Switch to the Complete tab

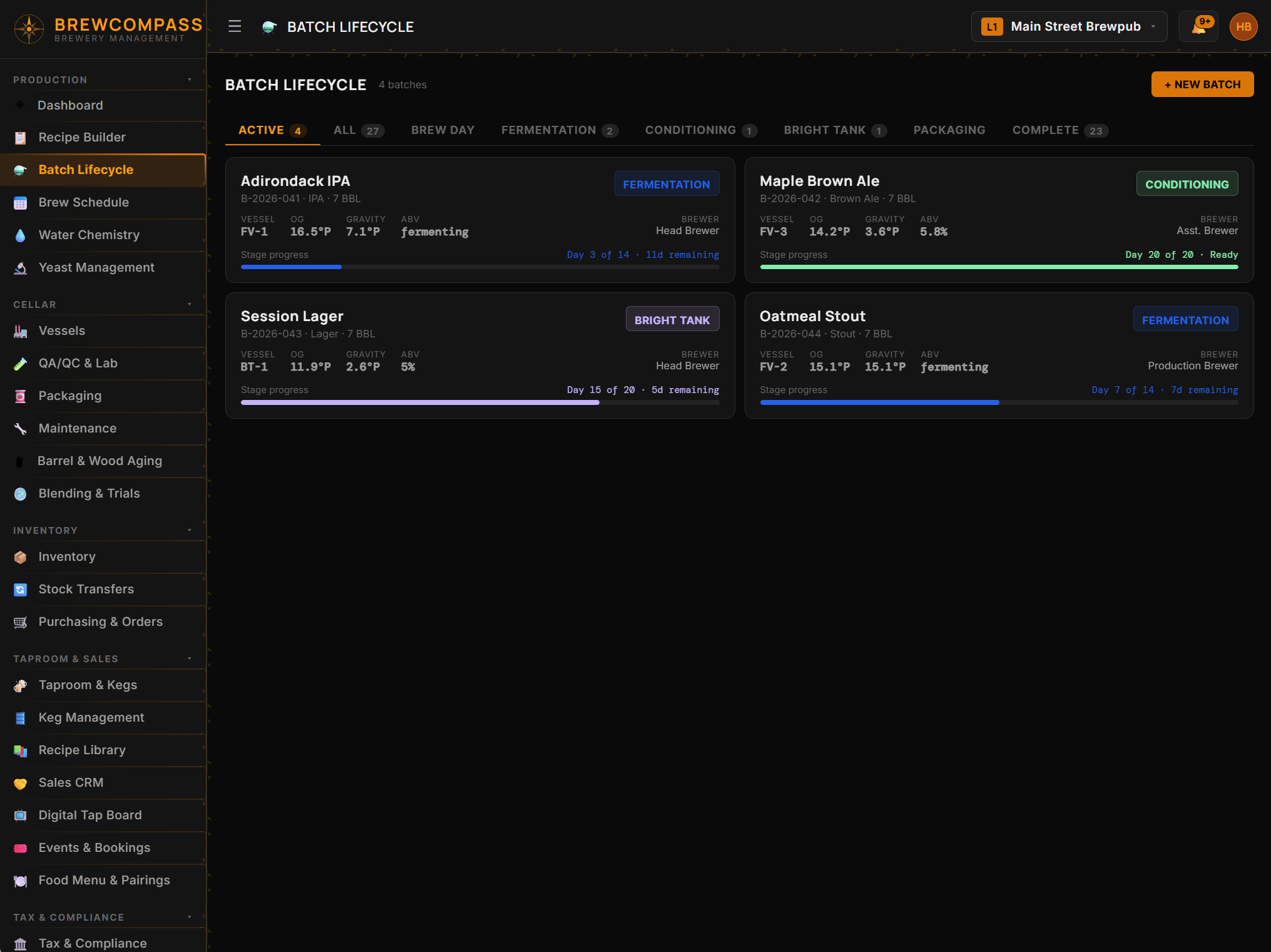click(x=1060, y=130)
